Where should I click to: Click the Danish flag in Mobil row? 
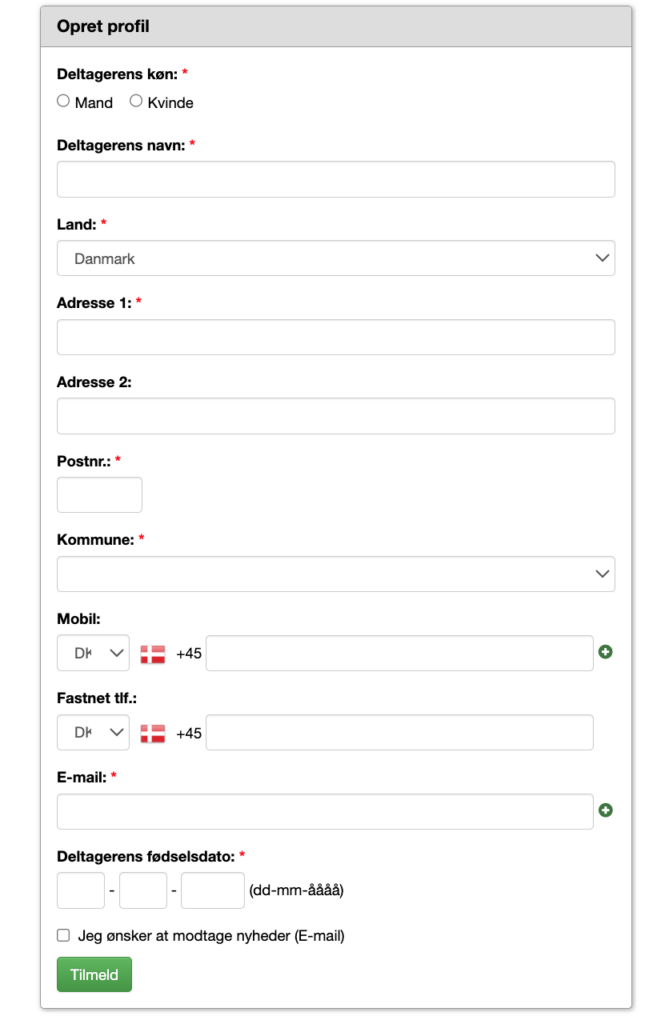[152, 654]
